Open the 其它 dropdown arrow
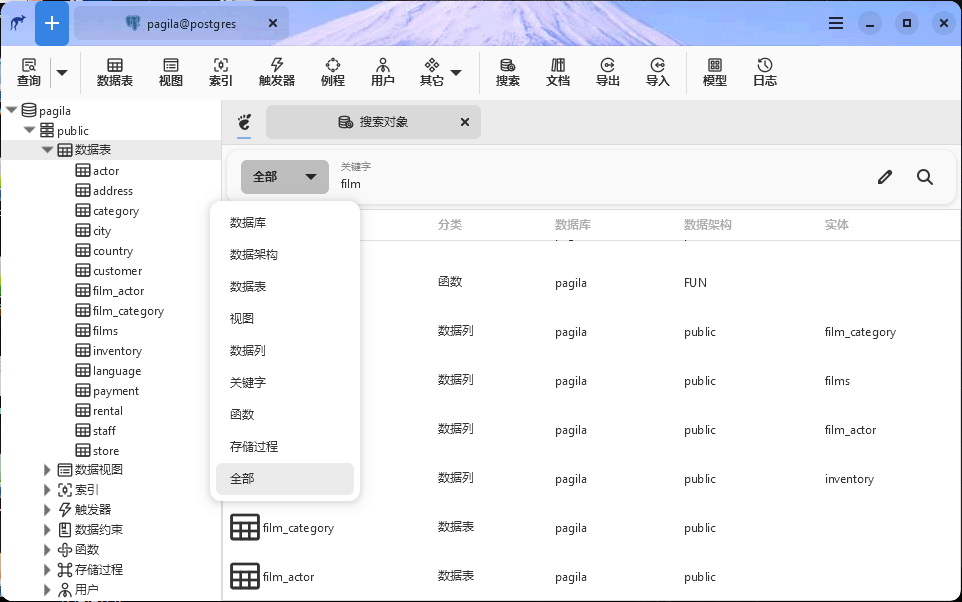Image resolution: width=962 pixels, height=602 pixels. pyautogui.click(x=458, y=72)
